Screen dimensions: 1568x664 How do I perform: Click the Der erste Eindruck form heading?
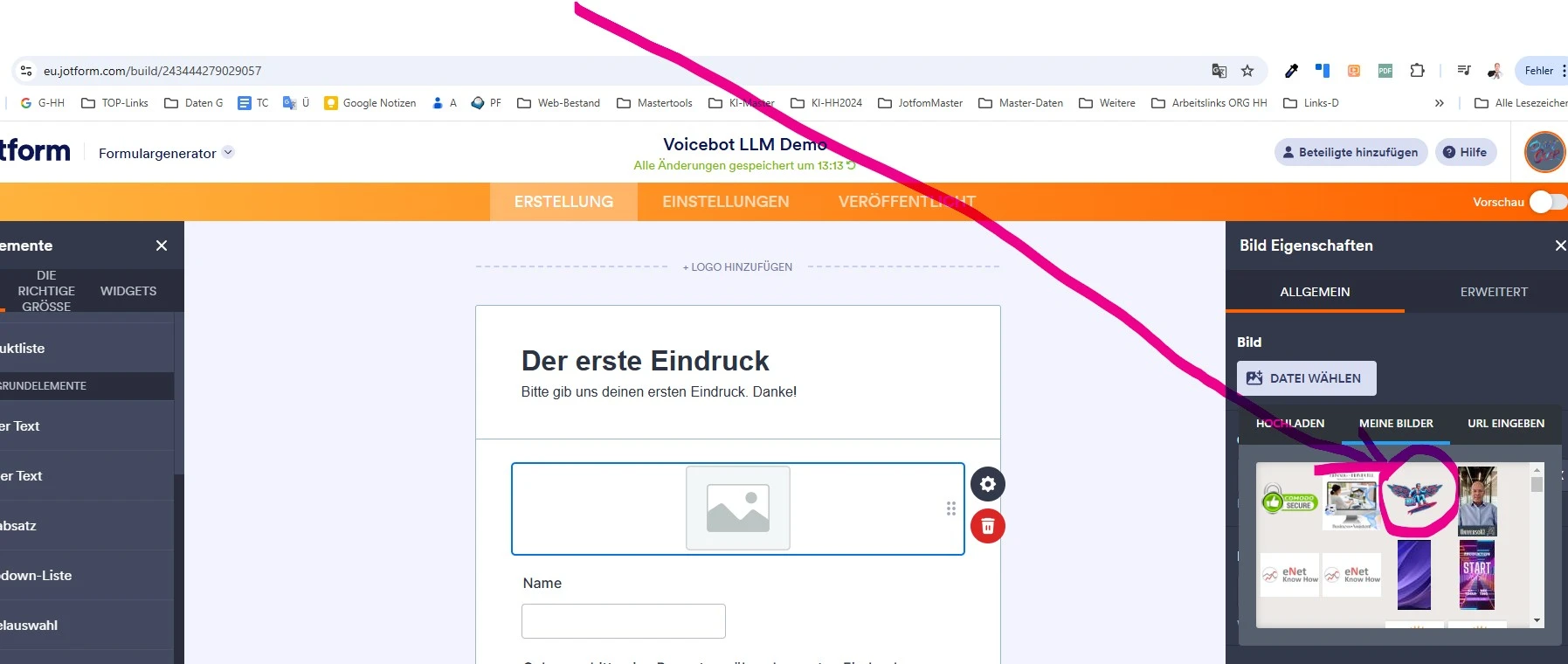(x=645, y=361)
